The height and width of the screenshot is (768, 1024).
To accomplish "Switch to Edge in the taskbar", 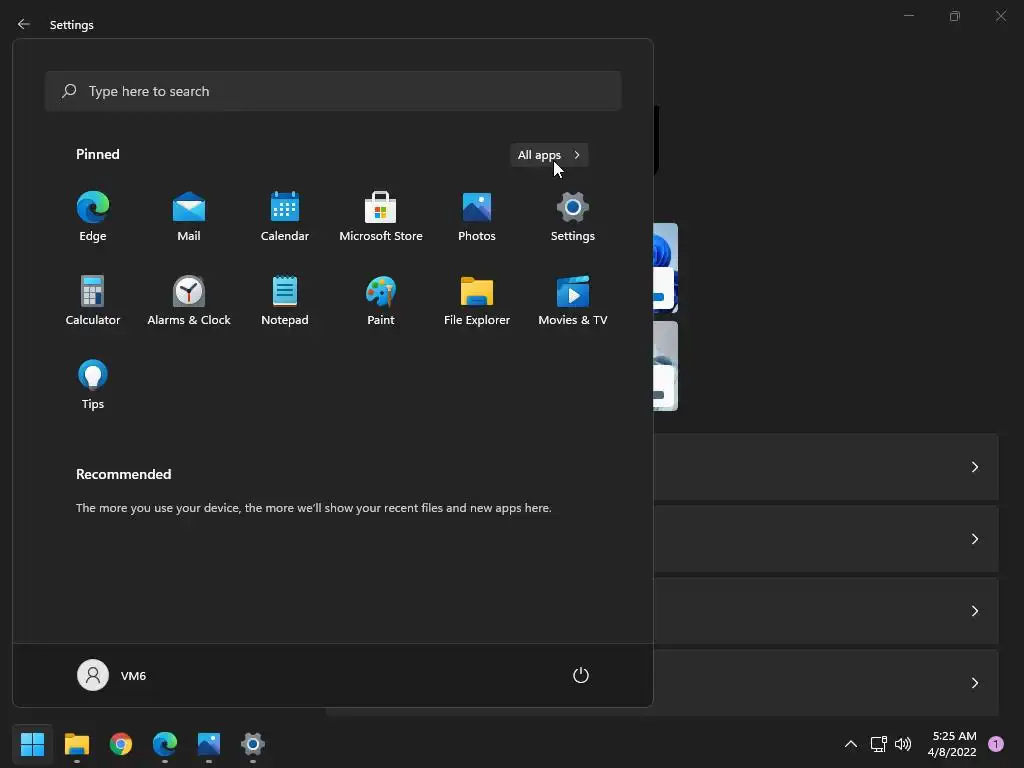I will [x=165, y=744].
